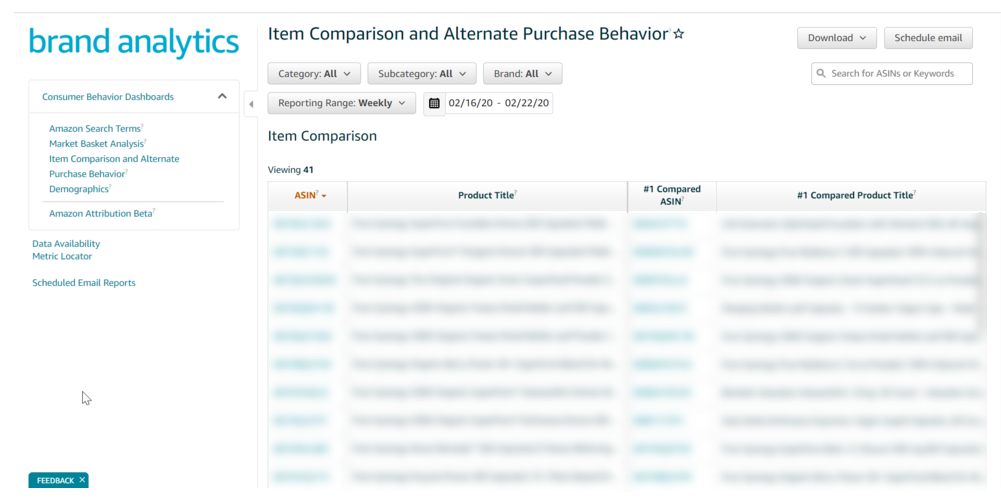
Task: Click the ASIN sort arrow icon
Action: point(324,197)
